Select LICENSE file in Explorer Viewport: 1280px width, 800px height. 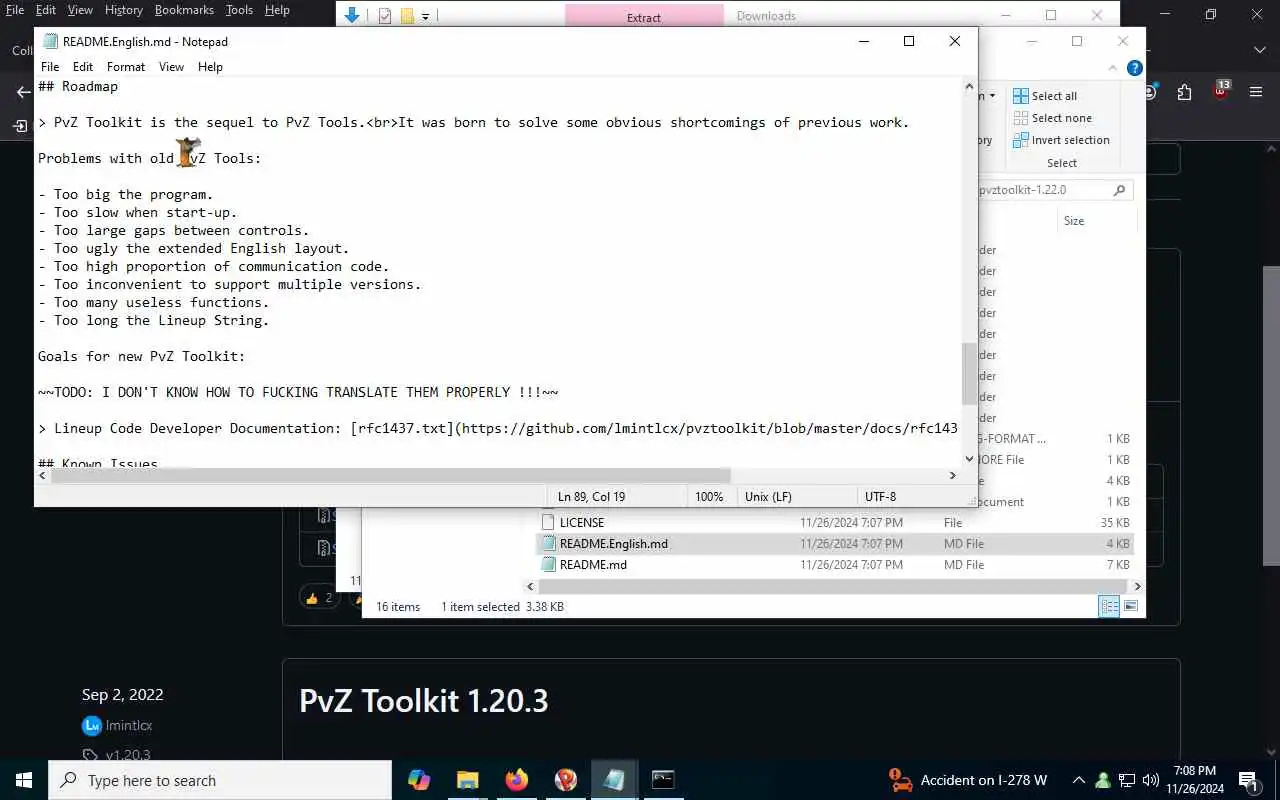[581, 523]
